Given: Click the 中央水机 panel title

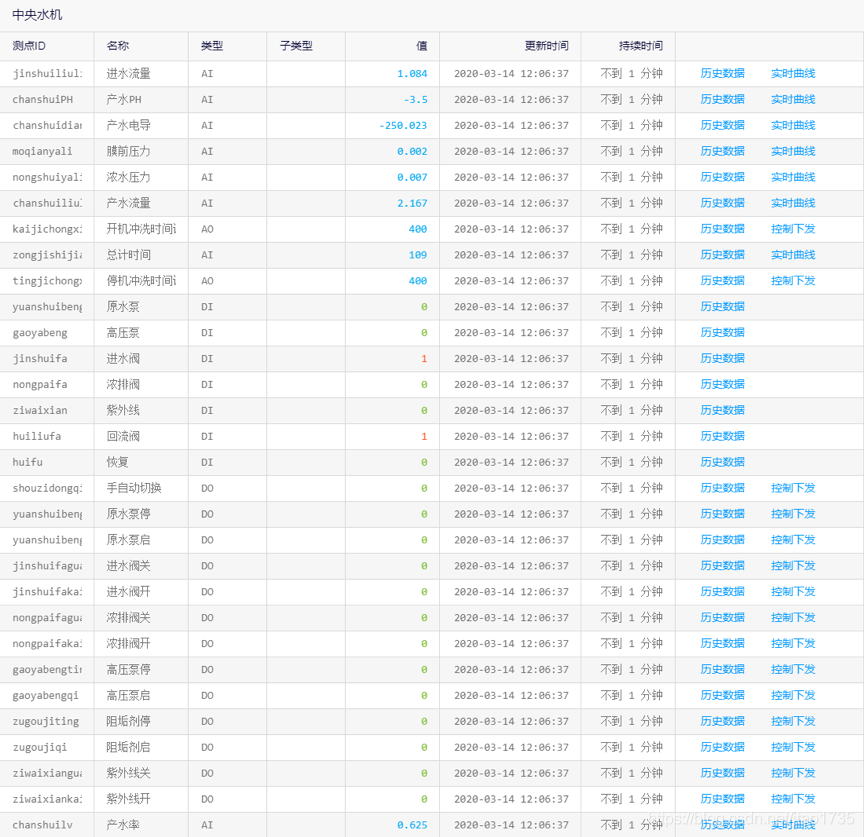Looking at the screenshot, I should 37,15.
